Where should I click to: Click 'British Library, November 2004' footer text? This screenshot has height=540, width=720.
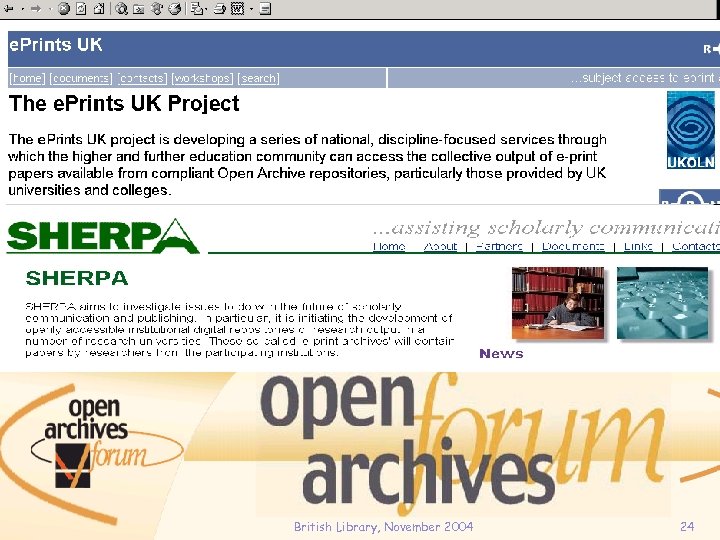pyautogui.click(x=383, y=527)
